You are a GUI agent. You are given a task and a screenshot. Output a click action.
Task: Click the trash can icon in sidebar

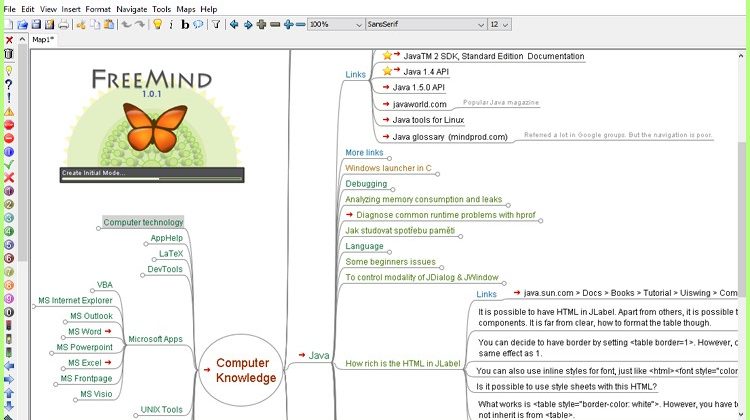pos(9,54)
